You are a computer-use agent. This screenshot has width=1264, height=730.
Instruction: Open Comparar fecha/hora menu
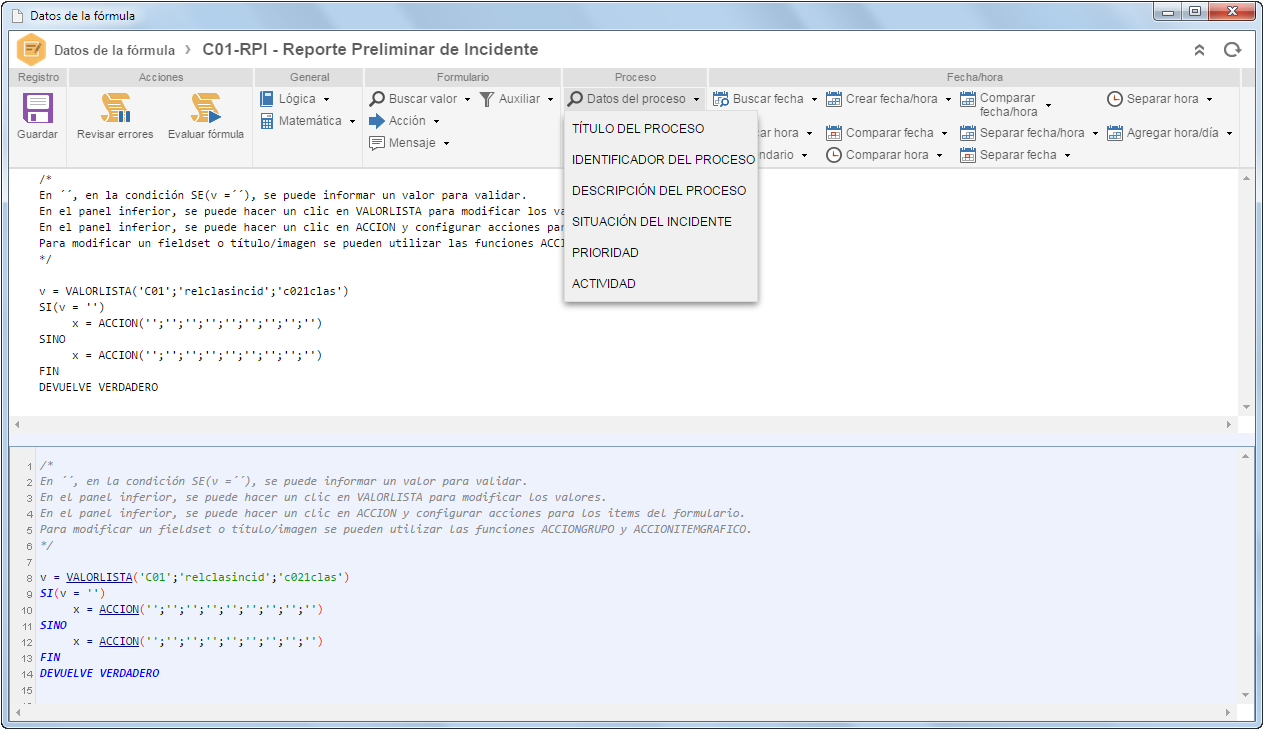[x=1006, y=105]
